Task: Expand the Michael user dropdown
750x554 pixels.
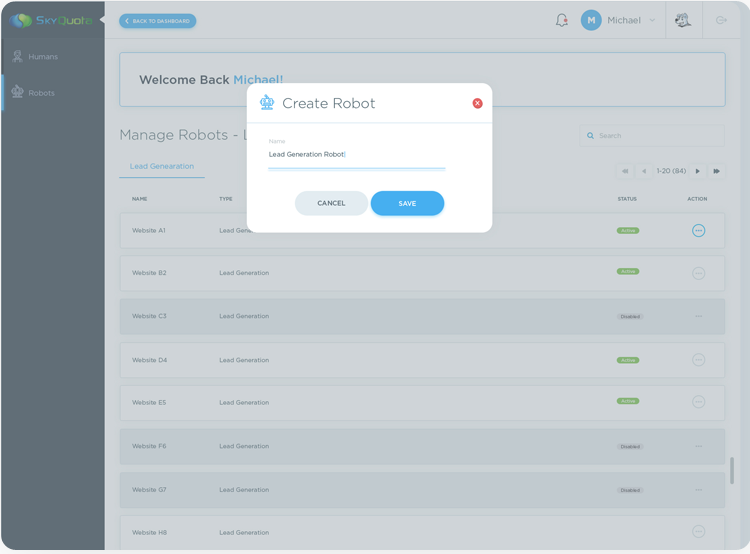Action: click(652, 20)
